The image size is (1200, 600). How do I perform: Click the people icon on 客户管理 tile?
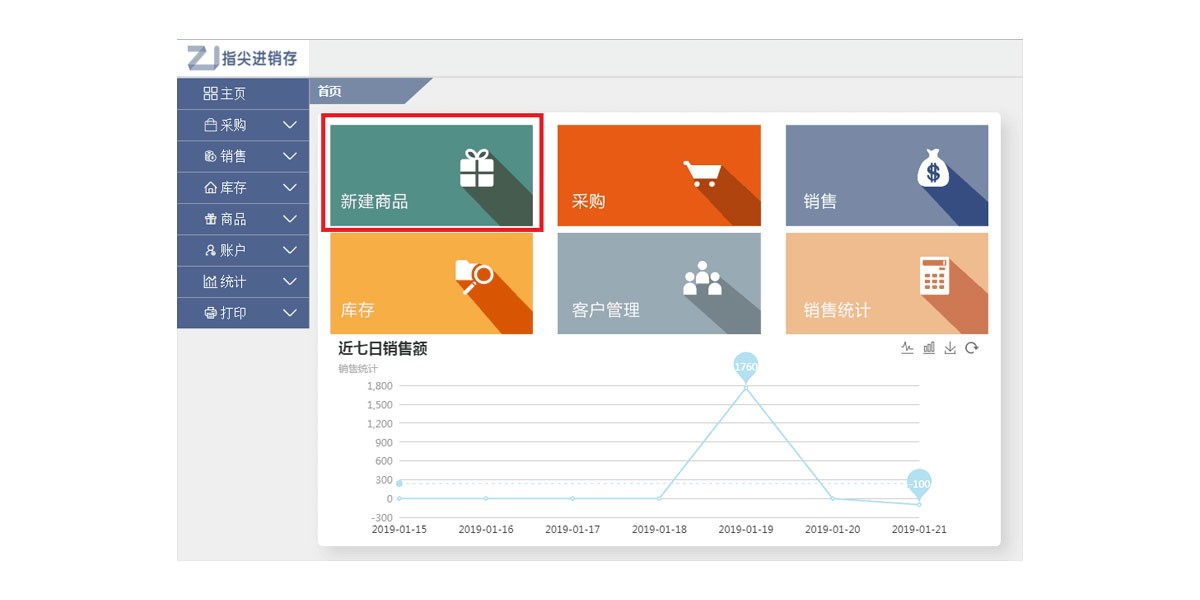tap(702, 278)
